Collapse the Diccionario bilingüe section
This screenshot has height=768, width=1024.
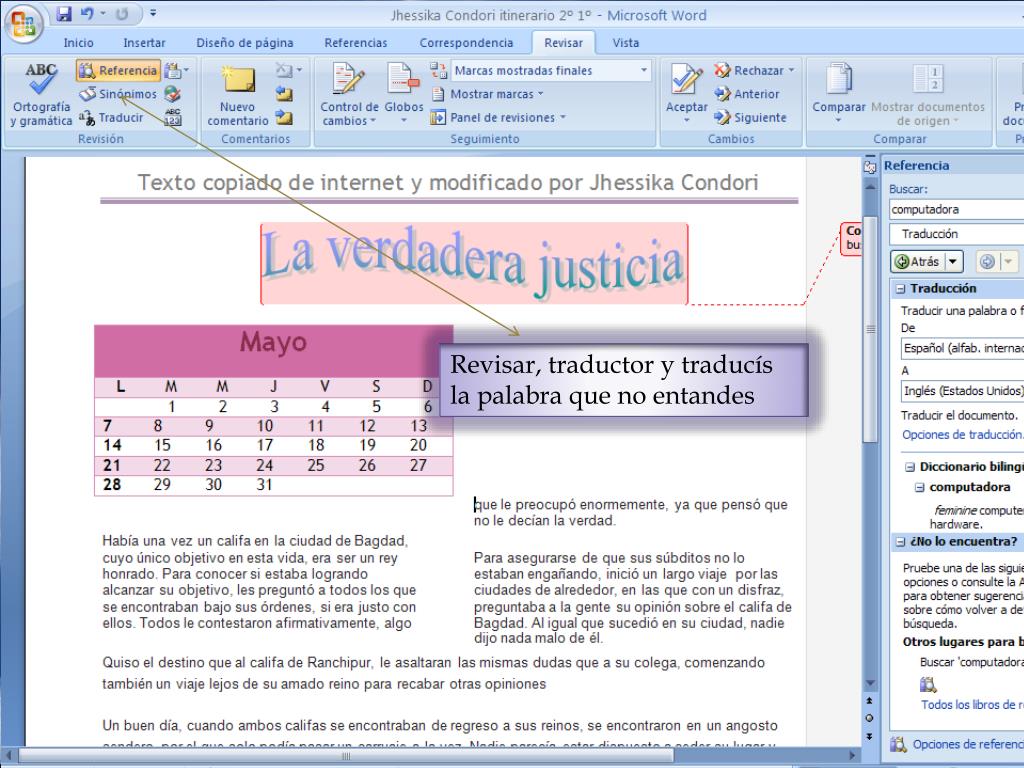coord(910,467)
